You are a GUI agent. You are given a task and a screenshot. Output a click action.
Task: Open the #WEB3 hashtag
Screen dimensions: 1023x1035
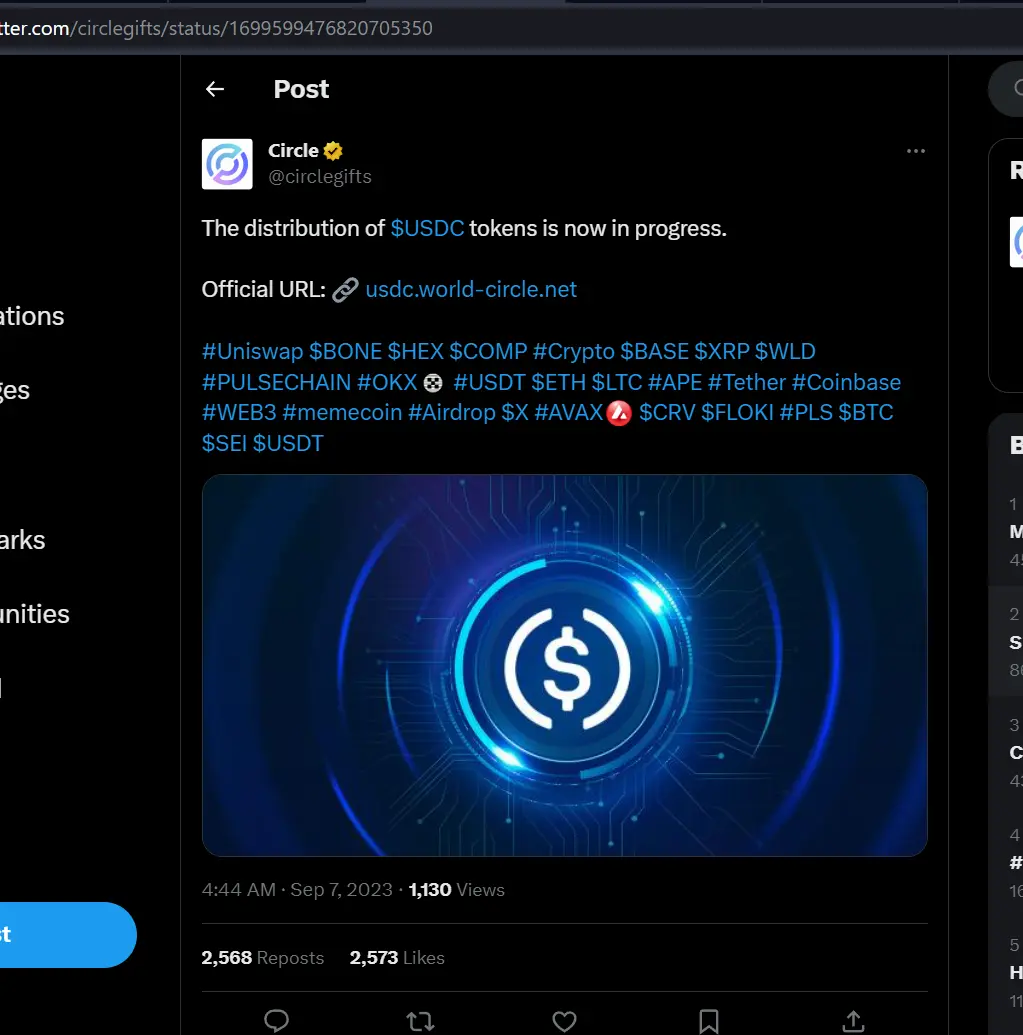point(239,413)
